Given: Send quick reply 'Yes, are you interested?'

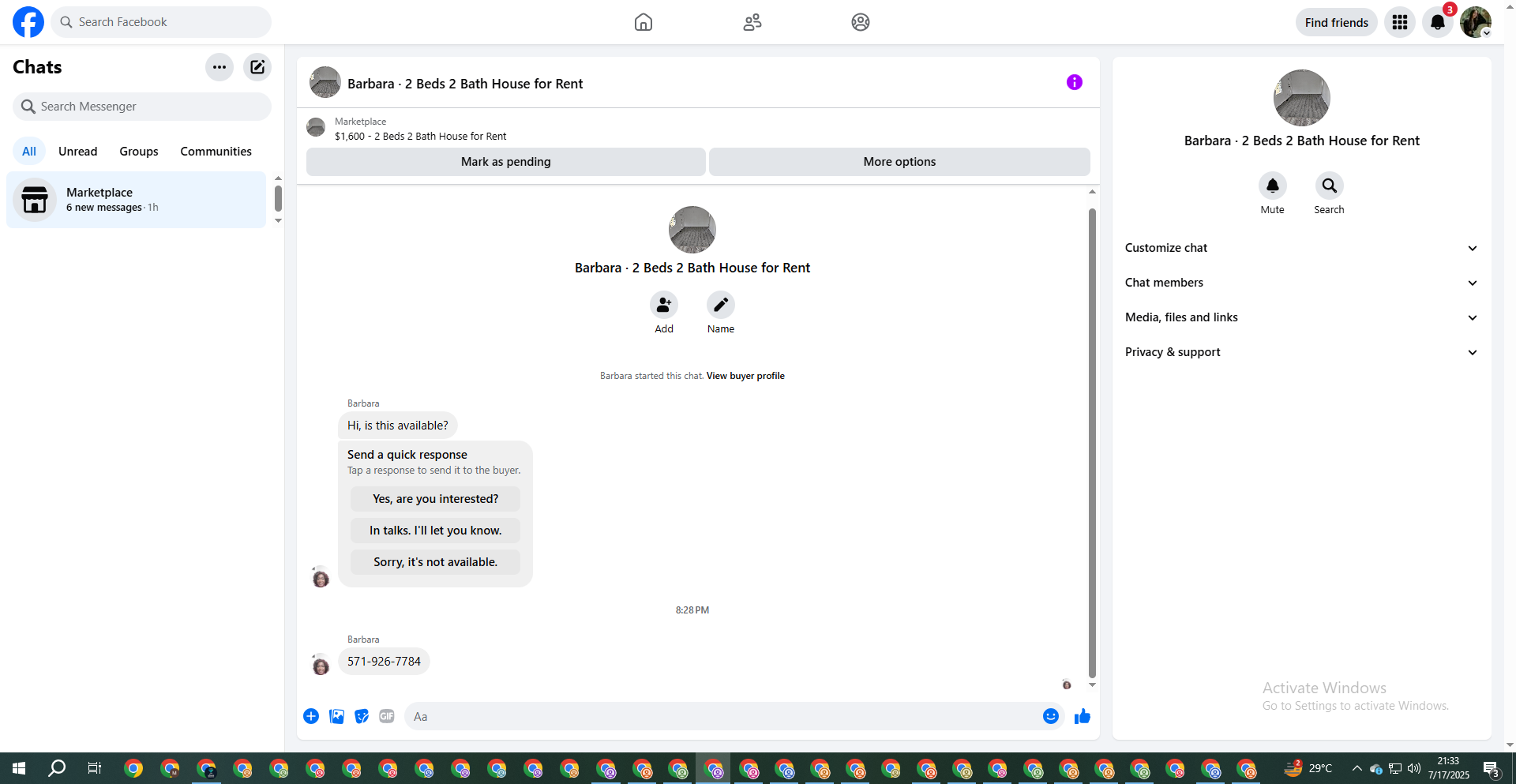Looking at the screenshot, I should 435,499.
